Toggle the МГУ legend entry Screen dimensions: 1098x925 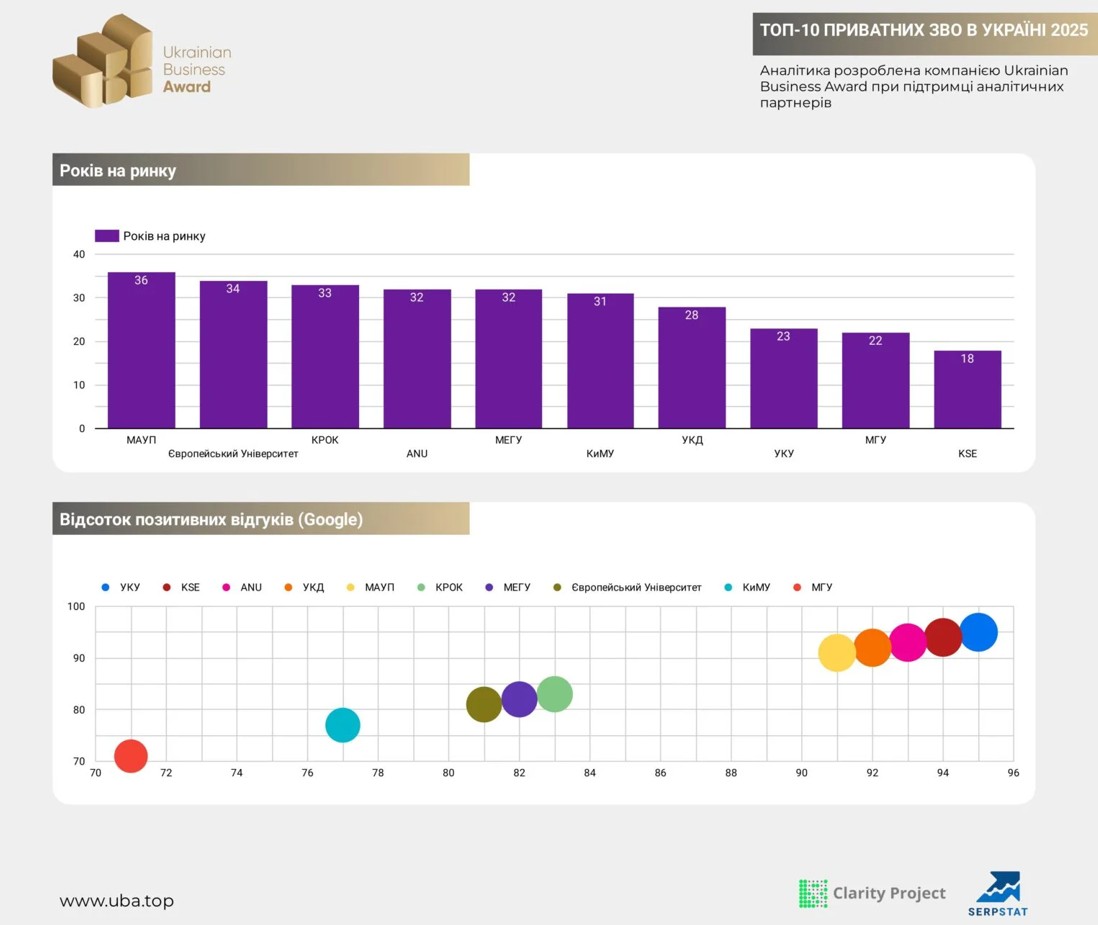click(812, 587)
